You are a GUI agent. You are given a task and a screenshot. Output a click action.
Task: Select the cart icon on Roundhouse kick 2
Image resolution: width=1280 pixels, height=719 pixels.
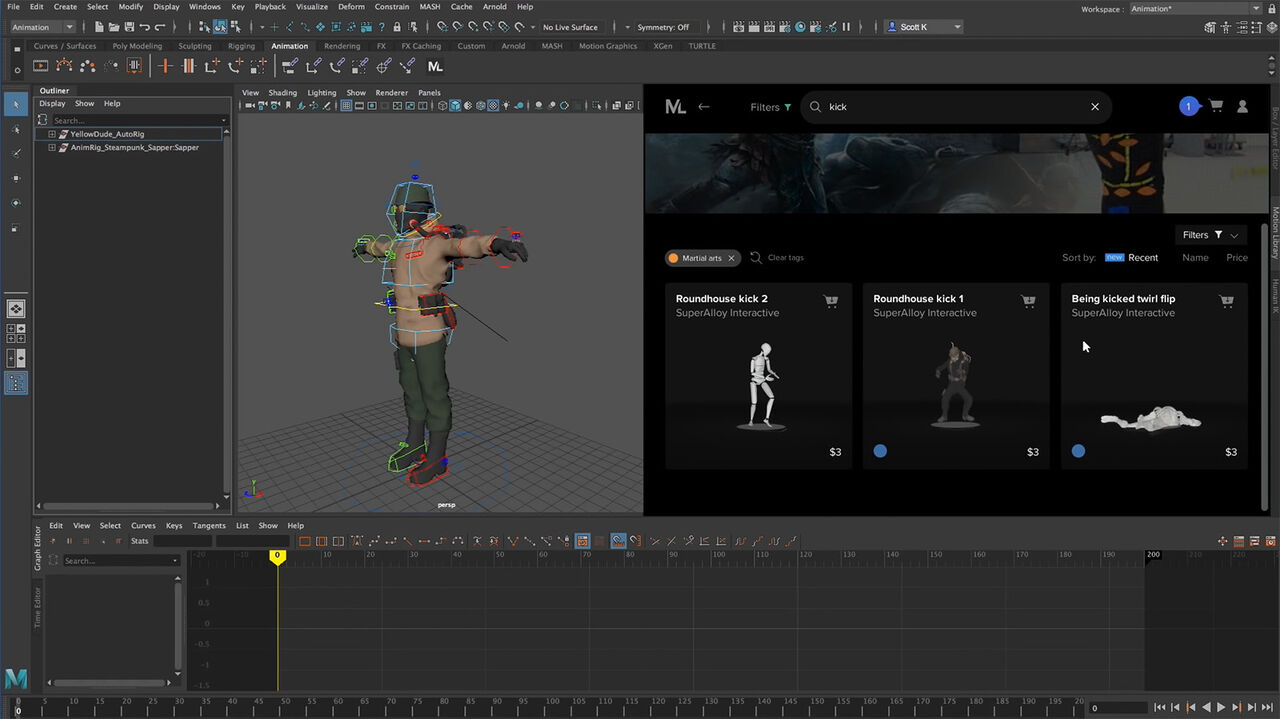831,300
